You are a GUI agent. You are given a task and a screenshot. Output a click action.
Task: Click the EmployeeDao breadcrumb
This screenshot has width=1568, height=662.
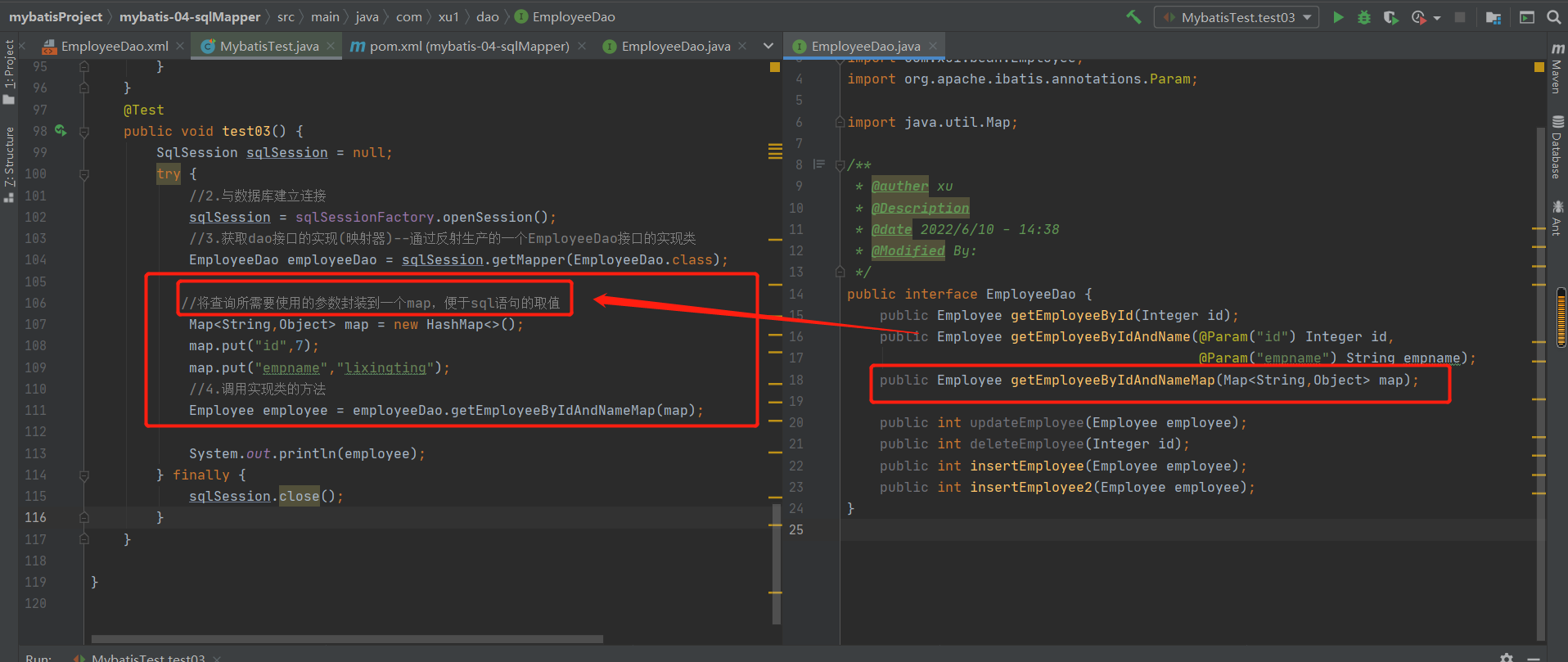click(x=565, y=16)
